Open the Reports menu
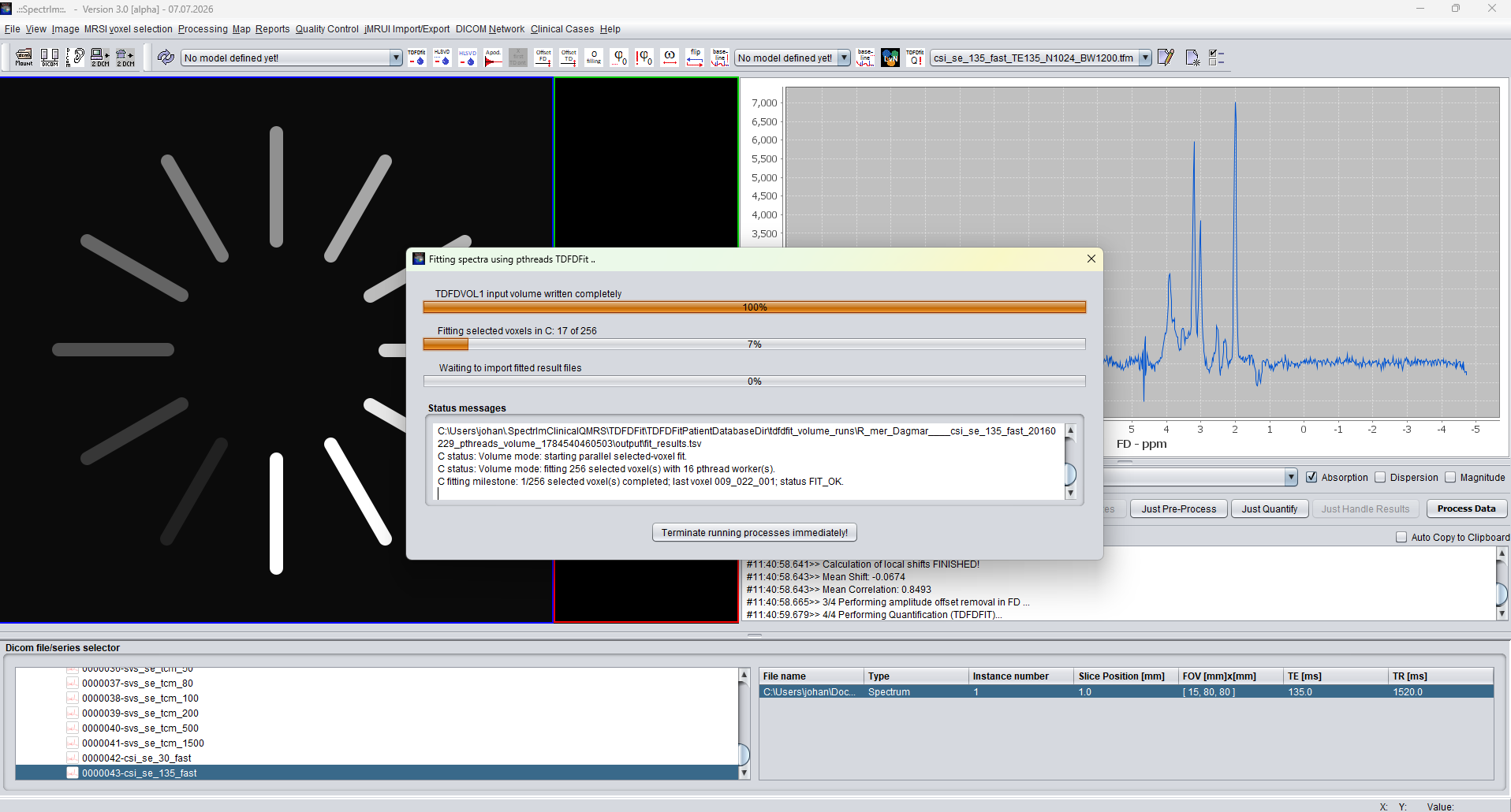The height and width of the screenshot is (812, 1511). click(272, 29)
